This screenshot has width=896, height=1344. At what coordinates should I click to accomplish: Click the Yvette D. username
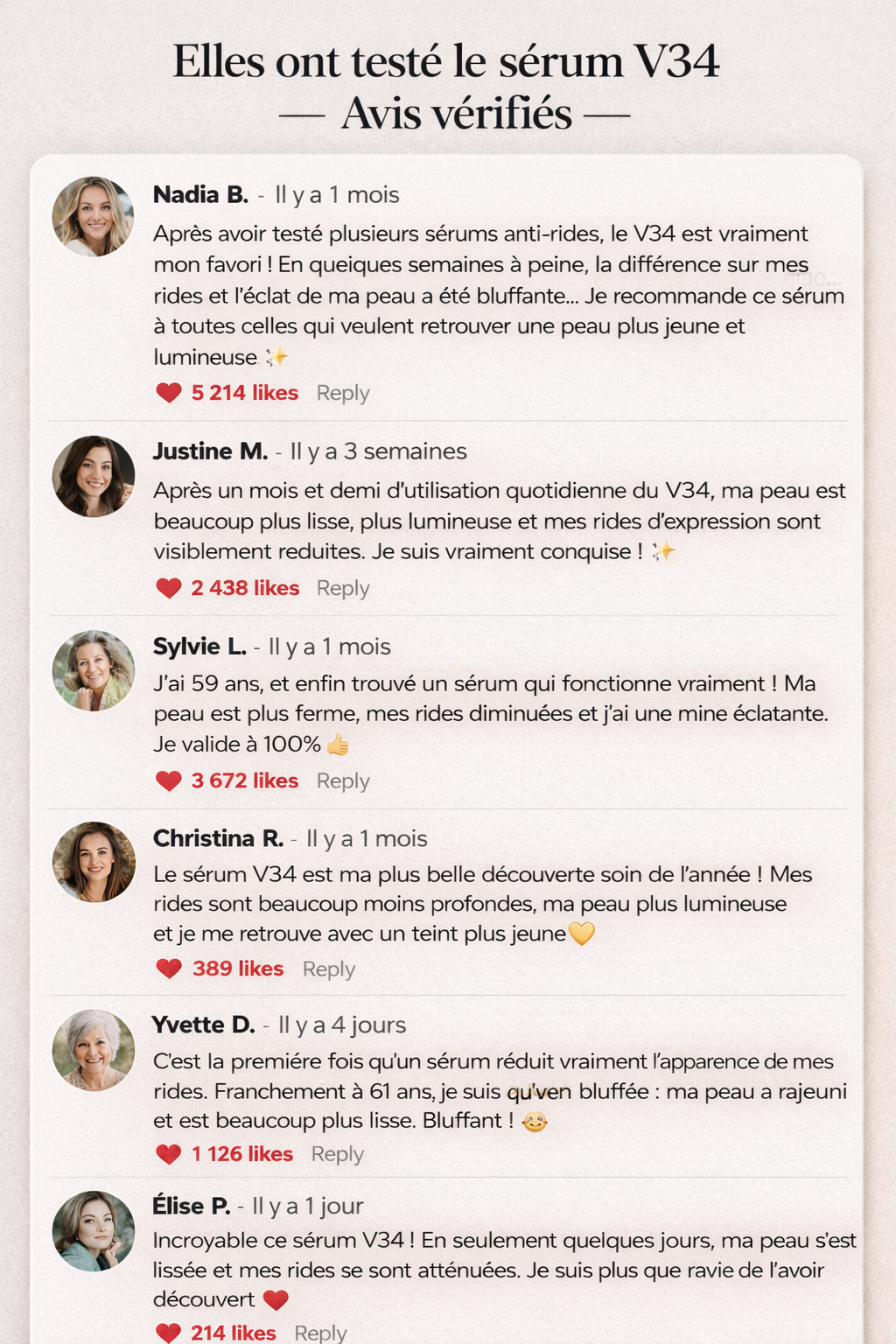203,1025
